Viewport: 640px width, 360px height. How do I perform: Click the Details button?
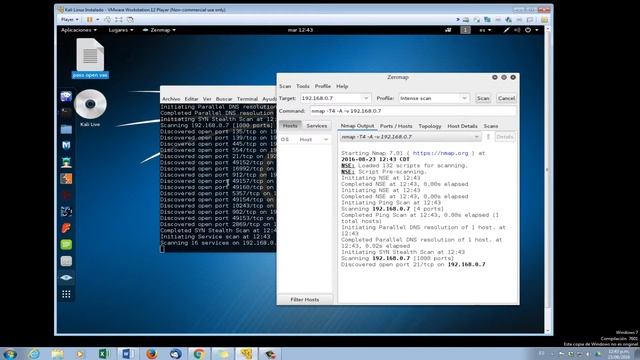(504, 137)
